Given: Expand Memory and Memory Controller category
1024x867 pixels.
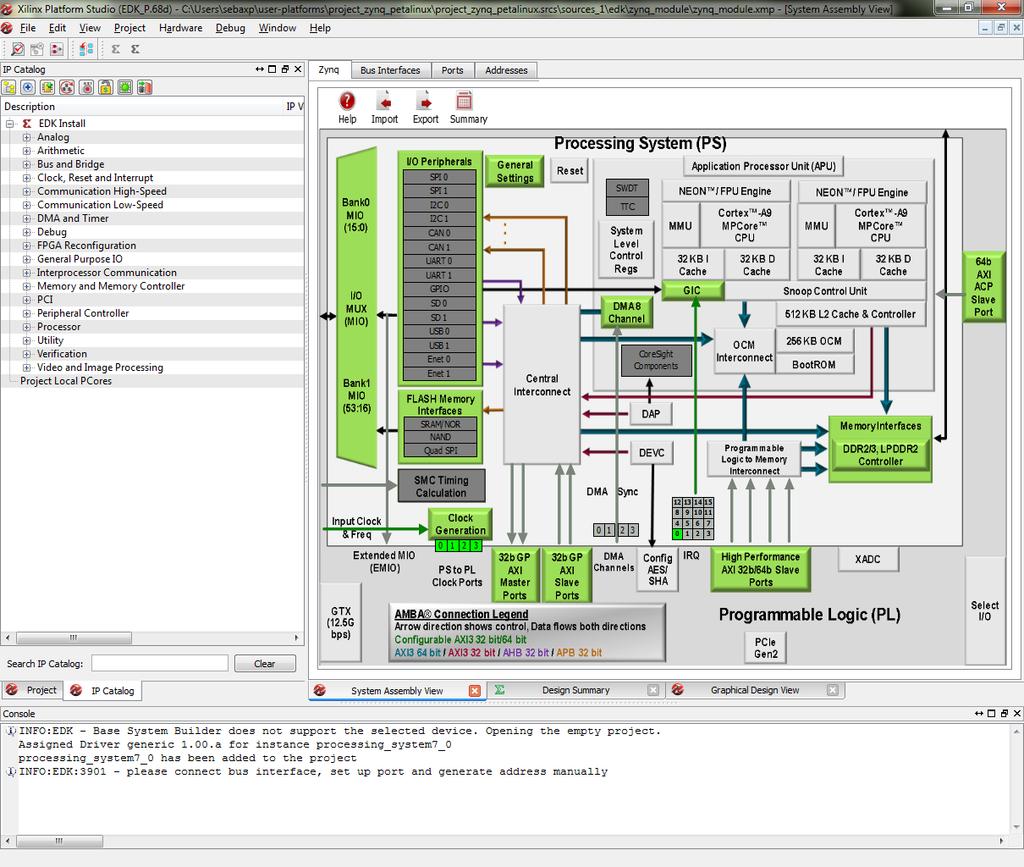Looking at the screenshot, I should (x=27, y=287).
